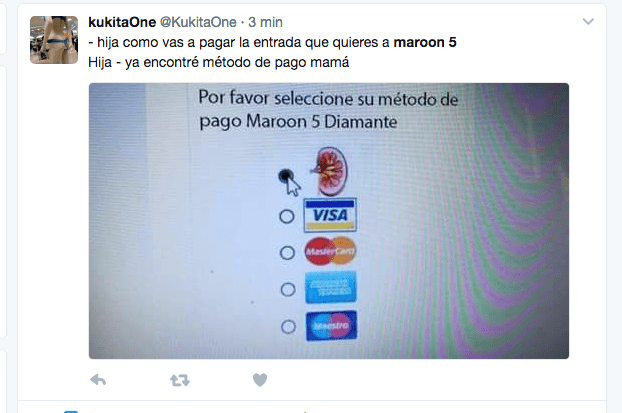This screenshot has height=413, width=622.
Task: Select the Maestro radio button
Action: click(288, 327)
